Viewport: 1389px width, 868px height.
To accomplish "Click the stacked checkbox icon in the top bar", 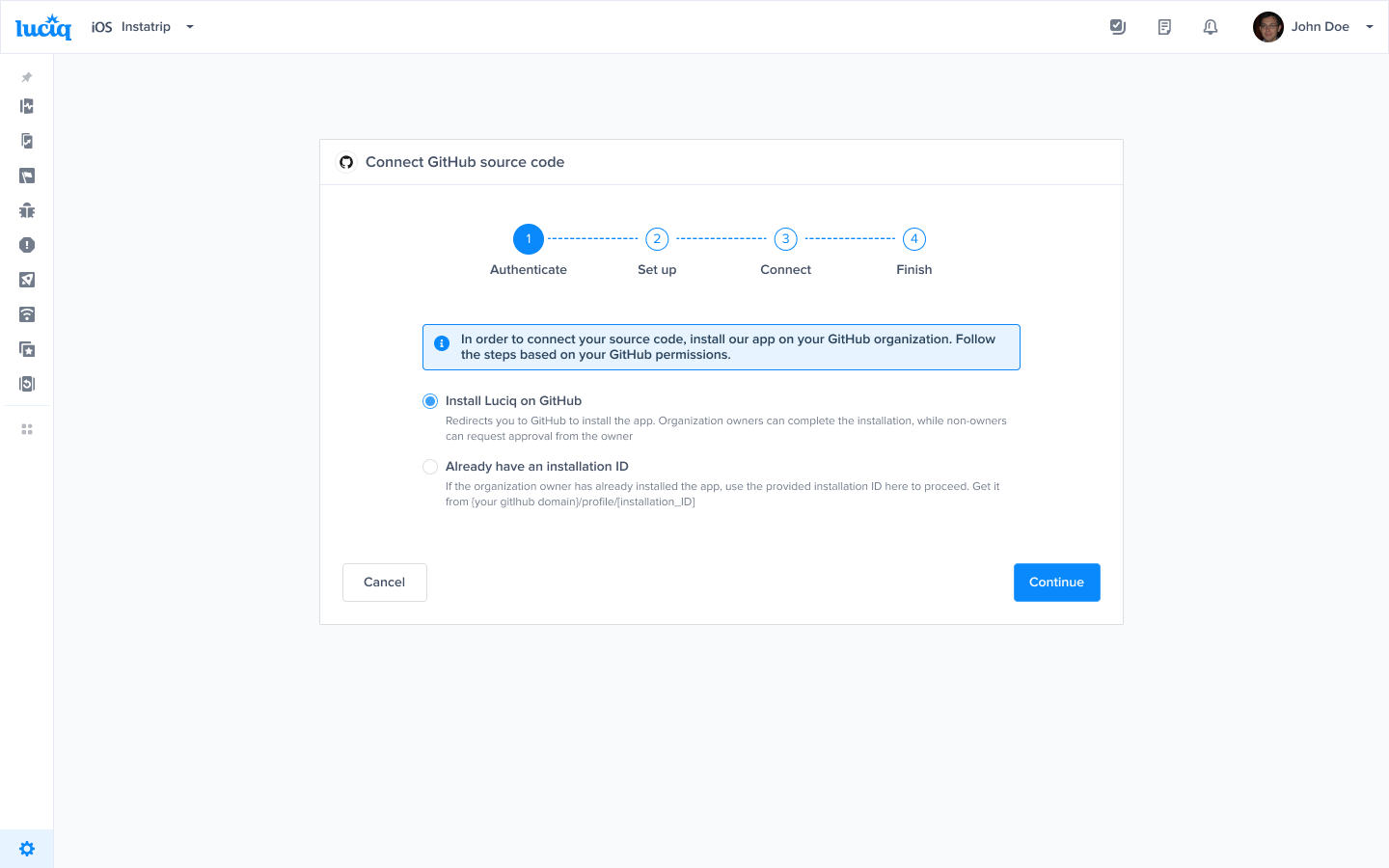I will tap(1118, 27).
